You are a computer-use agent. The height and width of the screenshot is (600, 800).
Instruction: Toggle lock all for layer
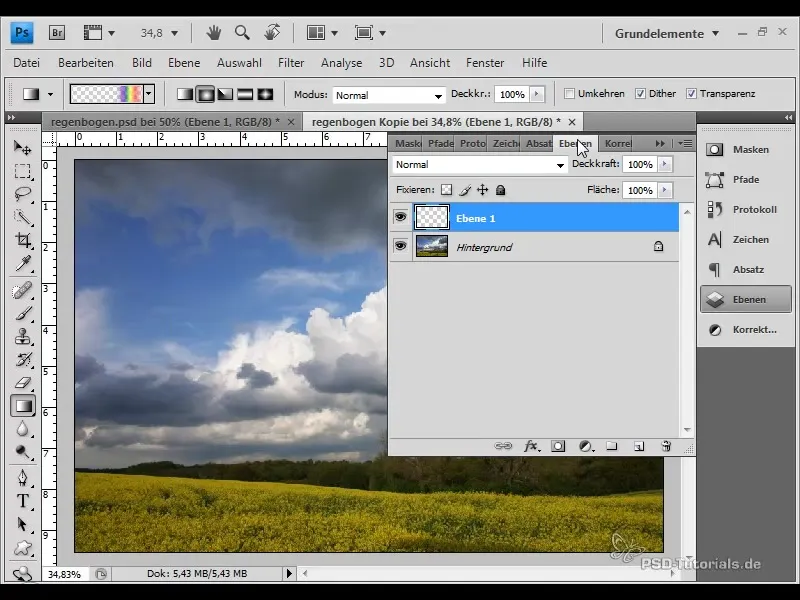tap(501, 190)
